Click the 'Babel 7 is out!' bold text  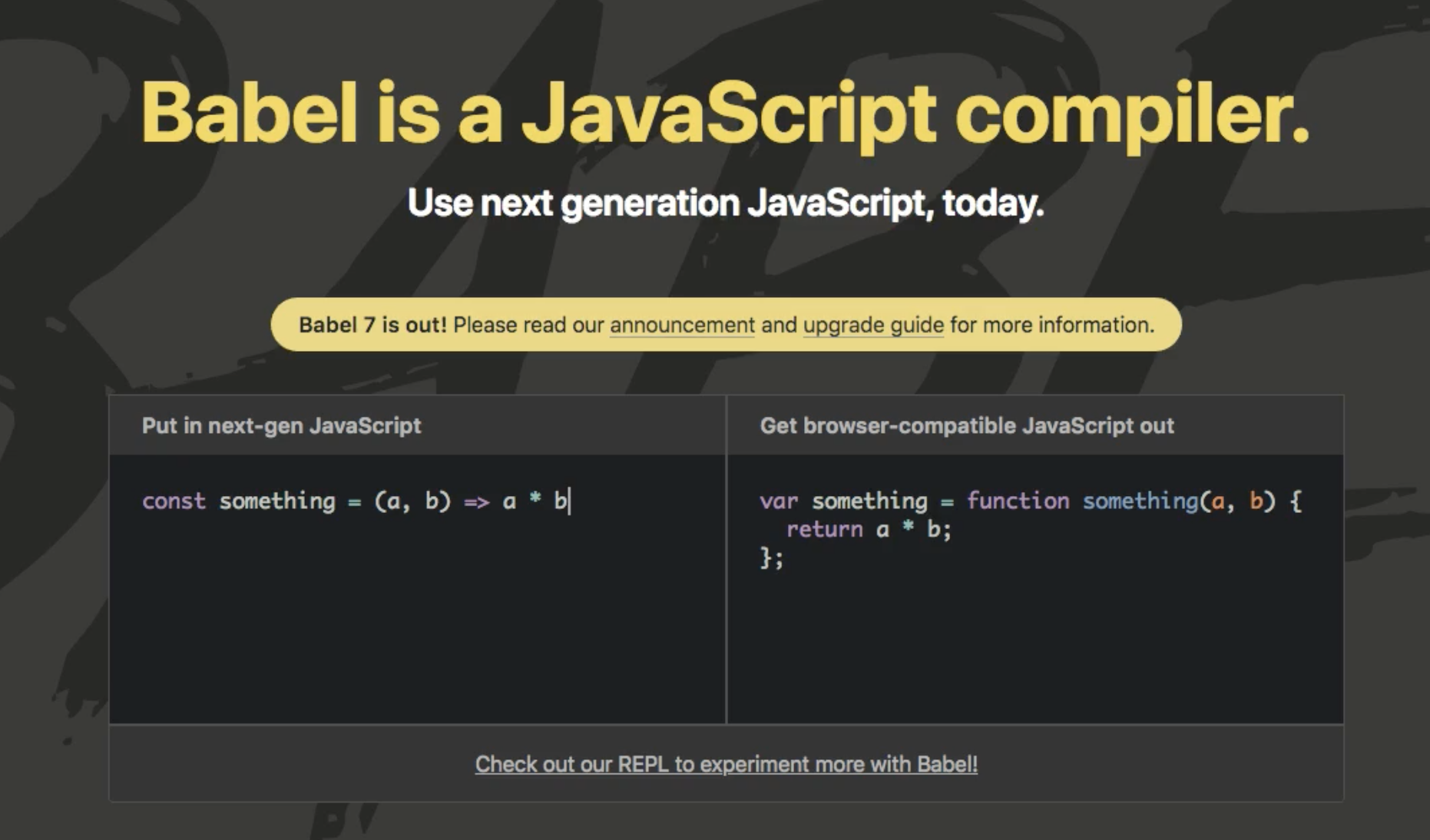[x=372, y=325]
